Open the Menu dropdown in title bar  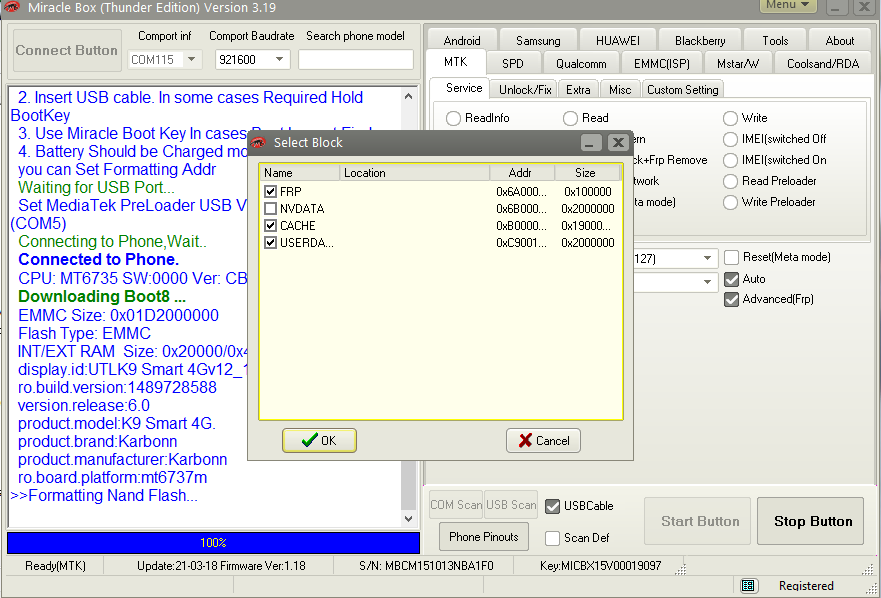tap(788, 5)
